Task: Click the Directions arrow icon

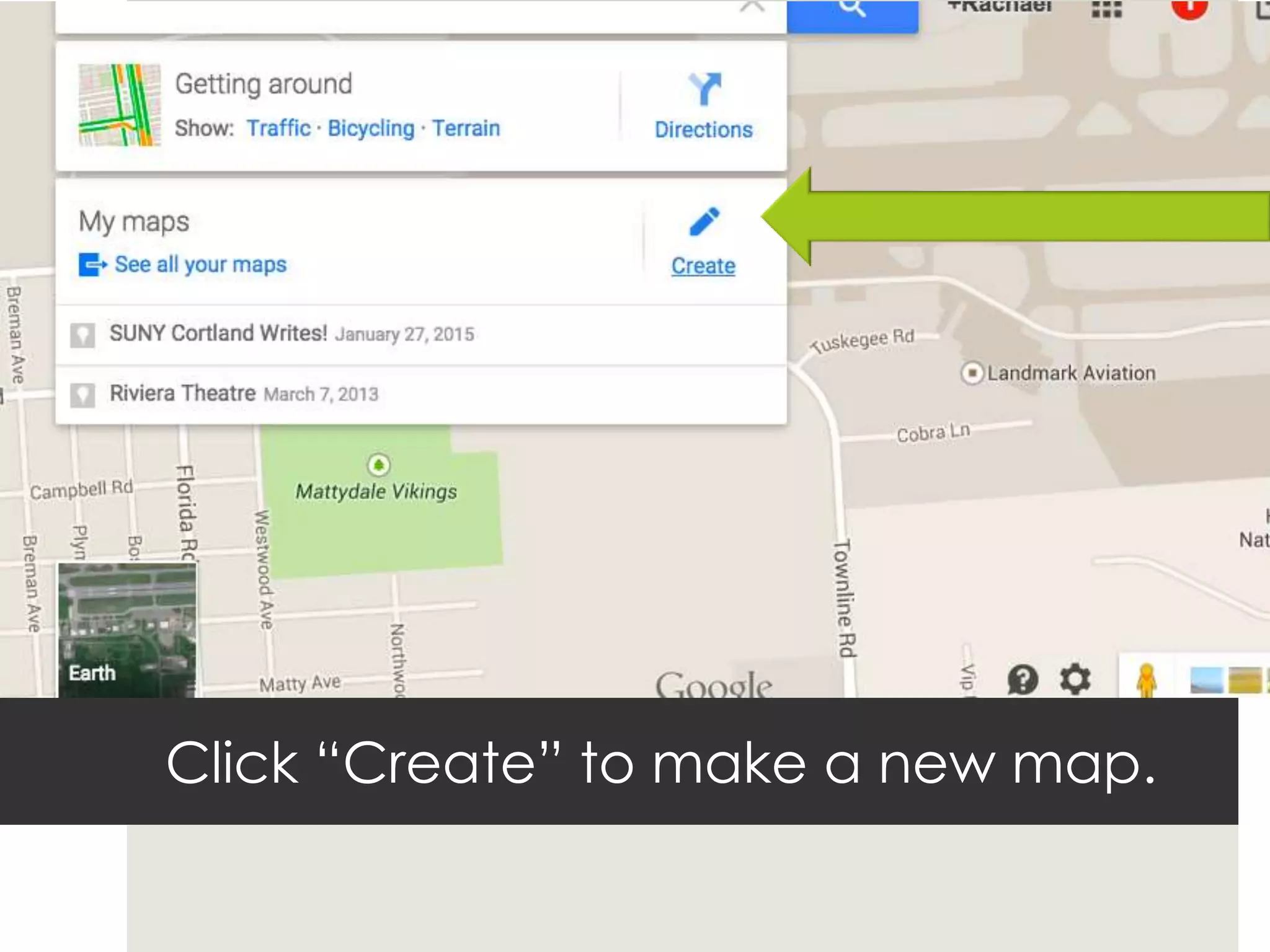Action: (x=705, y=89)
